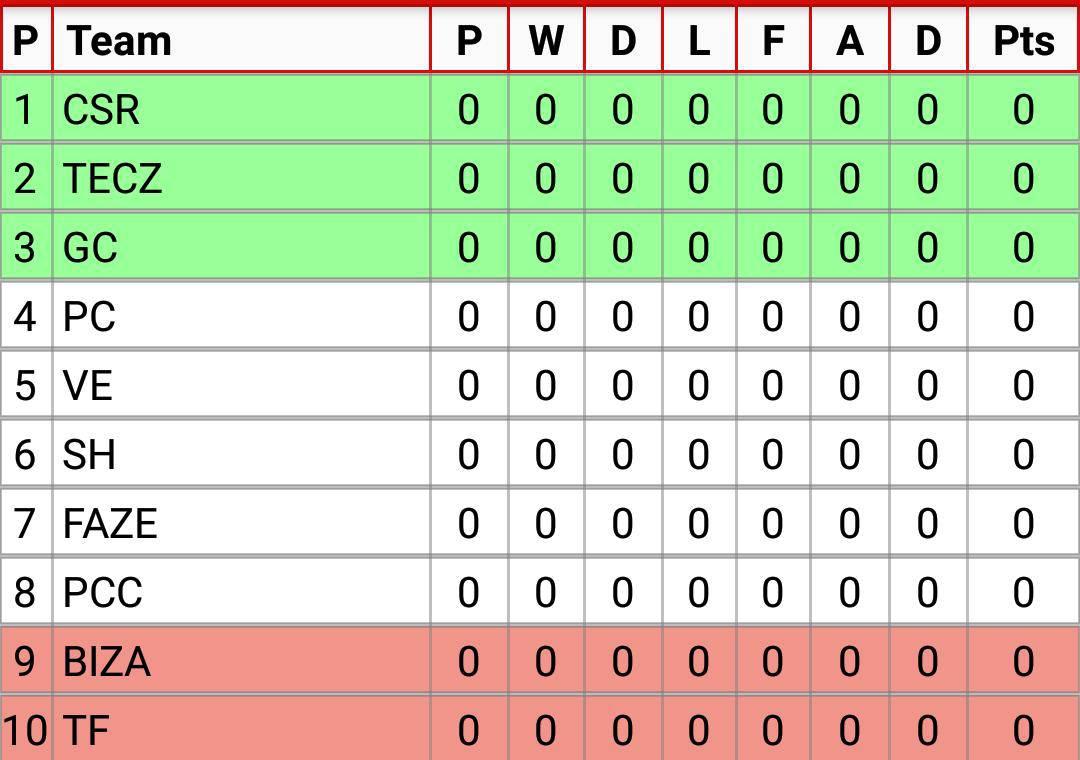Select the CSR team row
Image resolution: width=1080 pixels, height=760 pixels.
(x=540, y=109)
